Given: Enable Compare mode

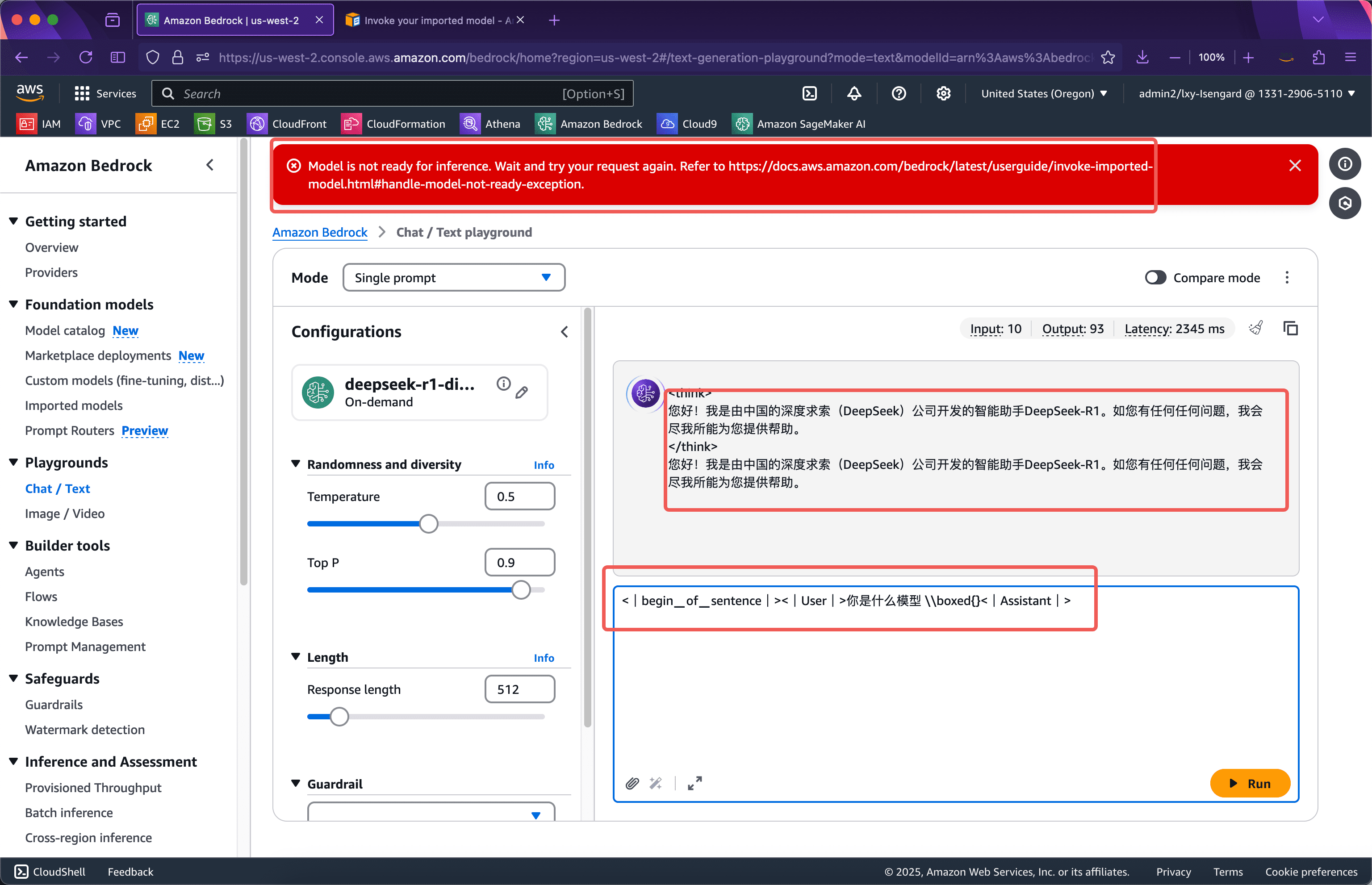Looking at the screenshot, I should point(1155,277).
